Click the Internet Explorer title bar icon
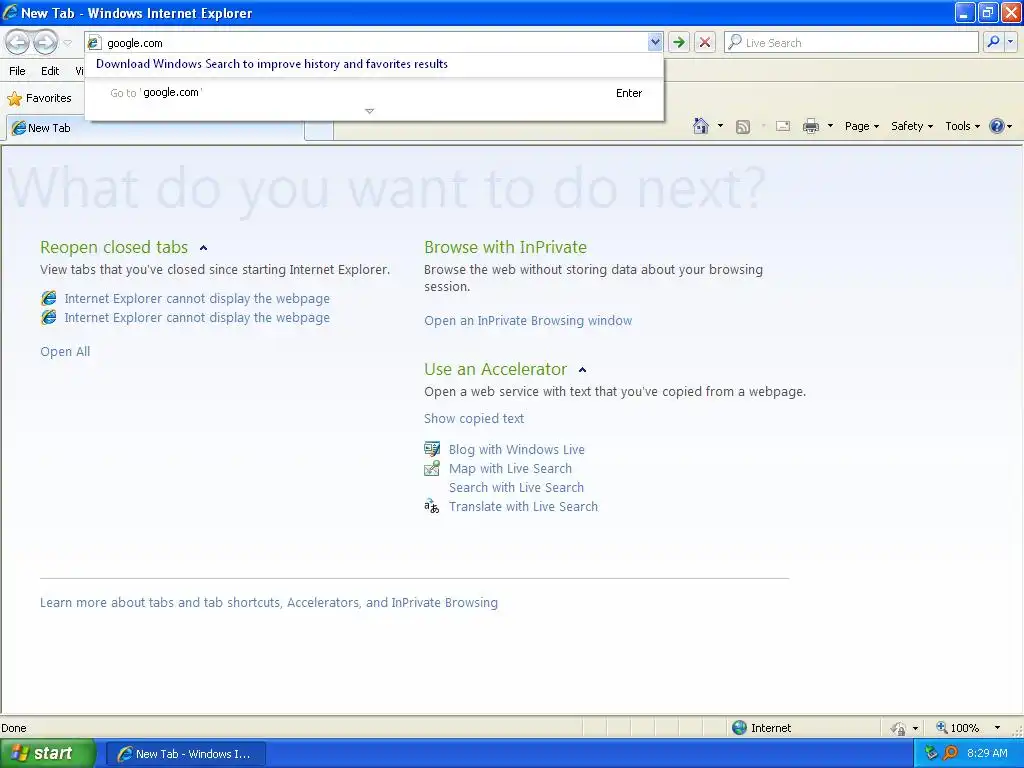This screenshot has width=1024, height=768. point(10,12)
